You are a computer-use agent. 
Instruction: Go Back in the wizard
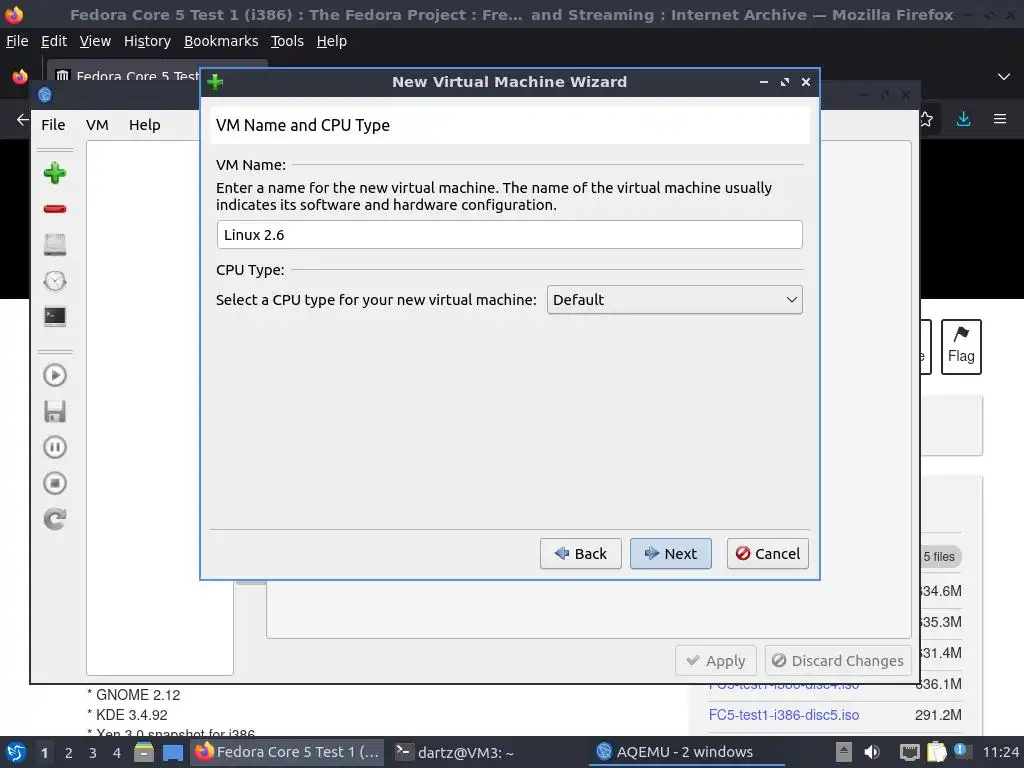[581, 554]
